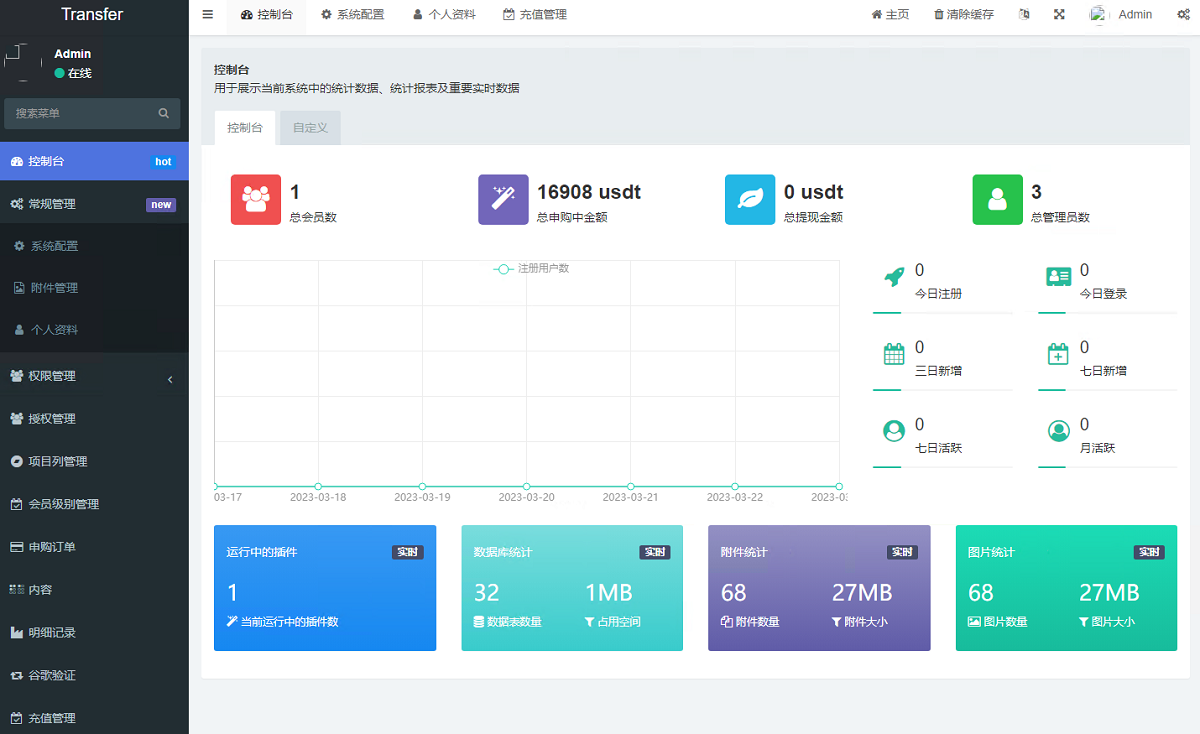Select the 自定义 panel tab
This screenshot has width=1200, height=734.
[x=310, y=128]
